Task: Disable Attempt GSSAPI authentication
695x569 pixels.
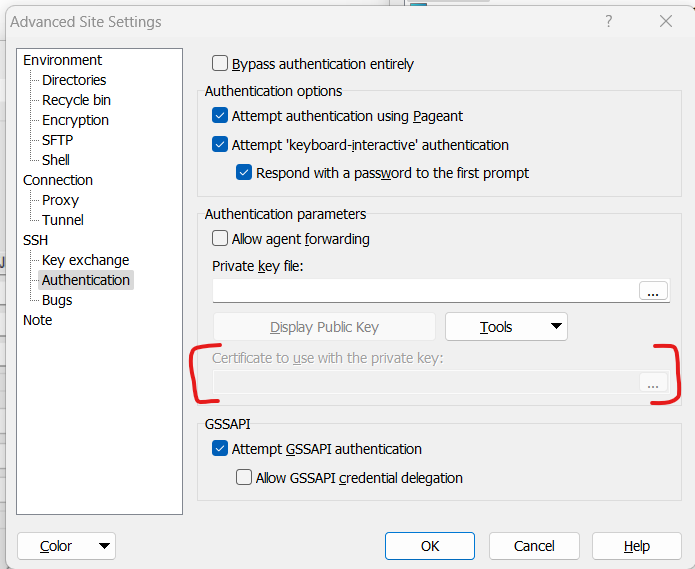Action: point(221,449)
